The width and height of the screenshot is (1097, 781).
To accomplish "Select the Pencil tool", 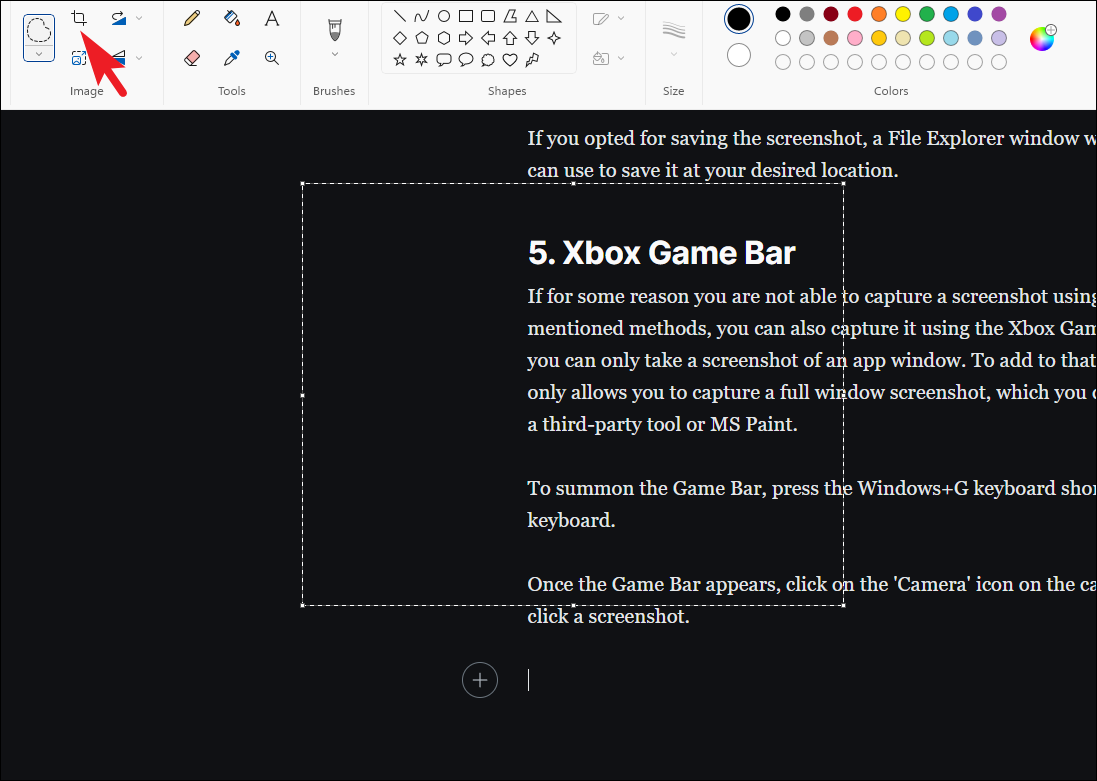I will [192, 18].
